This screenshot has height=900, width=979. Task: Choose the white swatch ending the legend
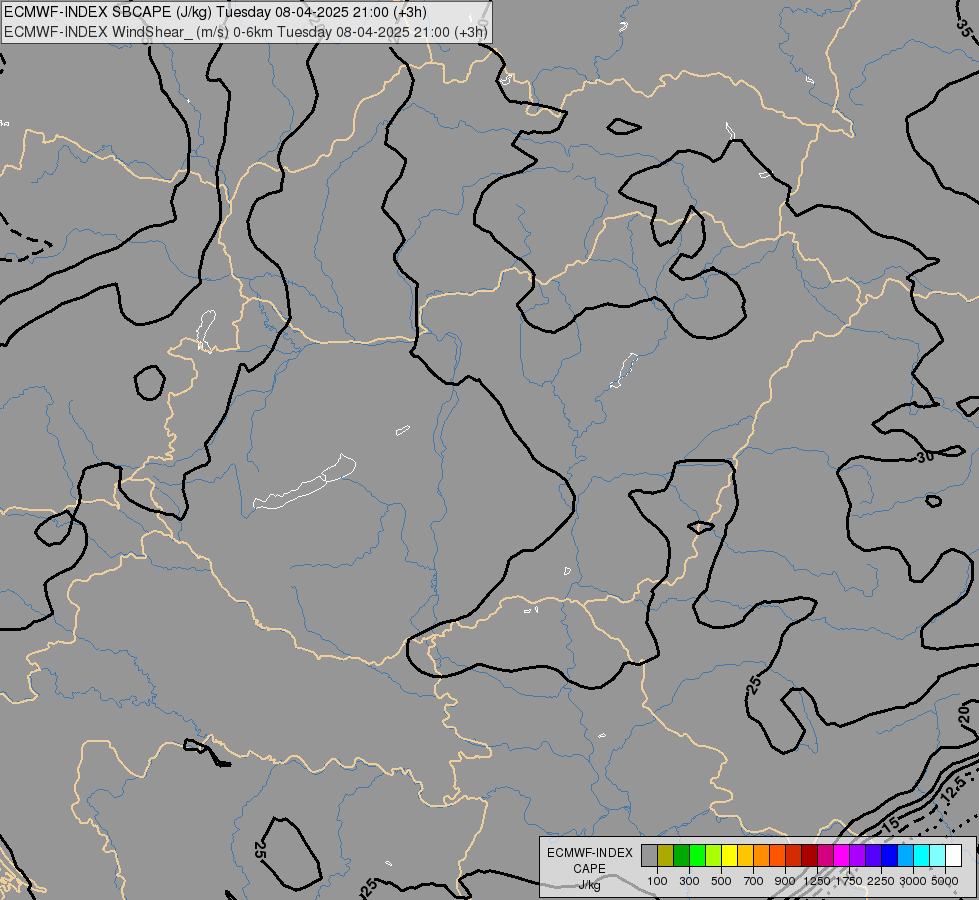953,856
